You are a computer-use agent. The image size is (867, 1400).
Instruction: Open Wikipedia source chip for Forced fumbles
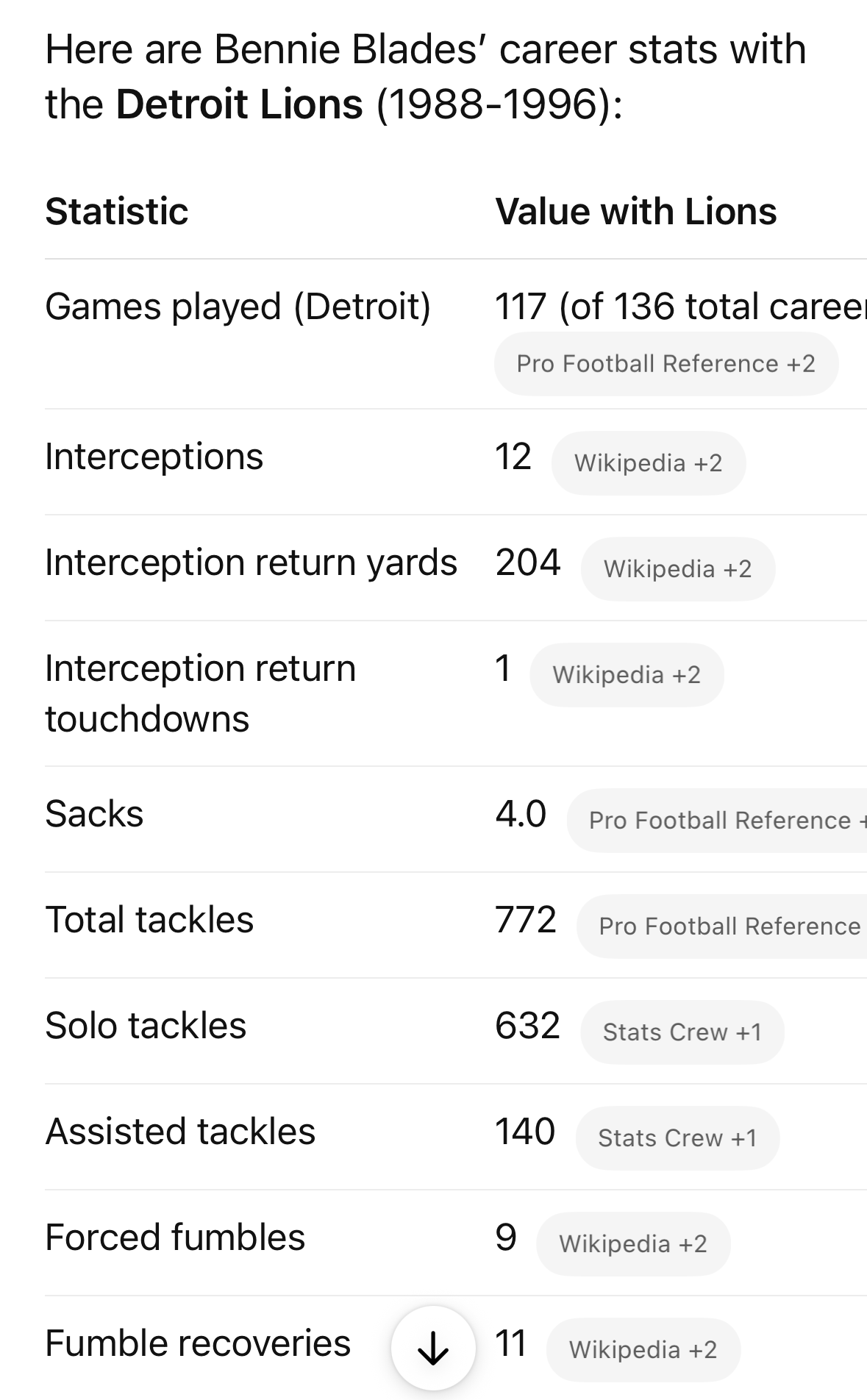pyautogui.click(x=632, y=1244)
